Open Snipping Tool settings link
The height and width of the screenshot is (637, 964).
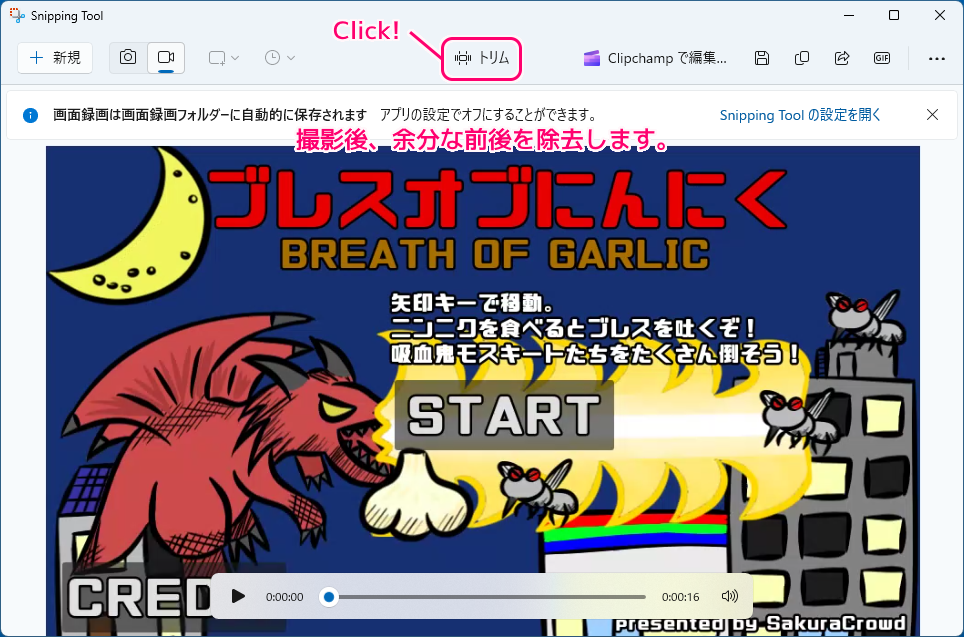coord(798,114)
